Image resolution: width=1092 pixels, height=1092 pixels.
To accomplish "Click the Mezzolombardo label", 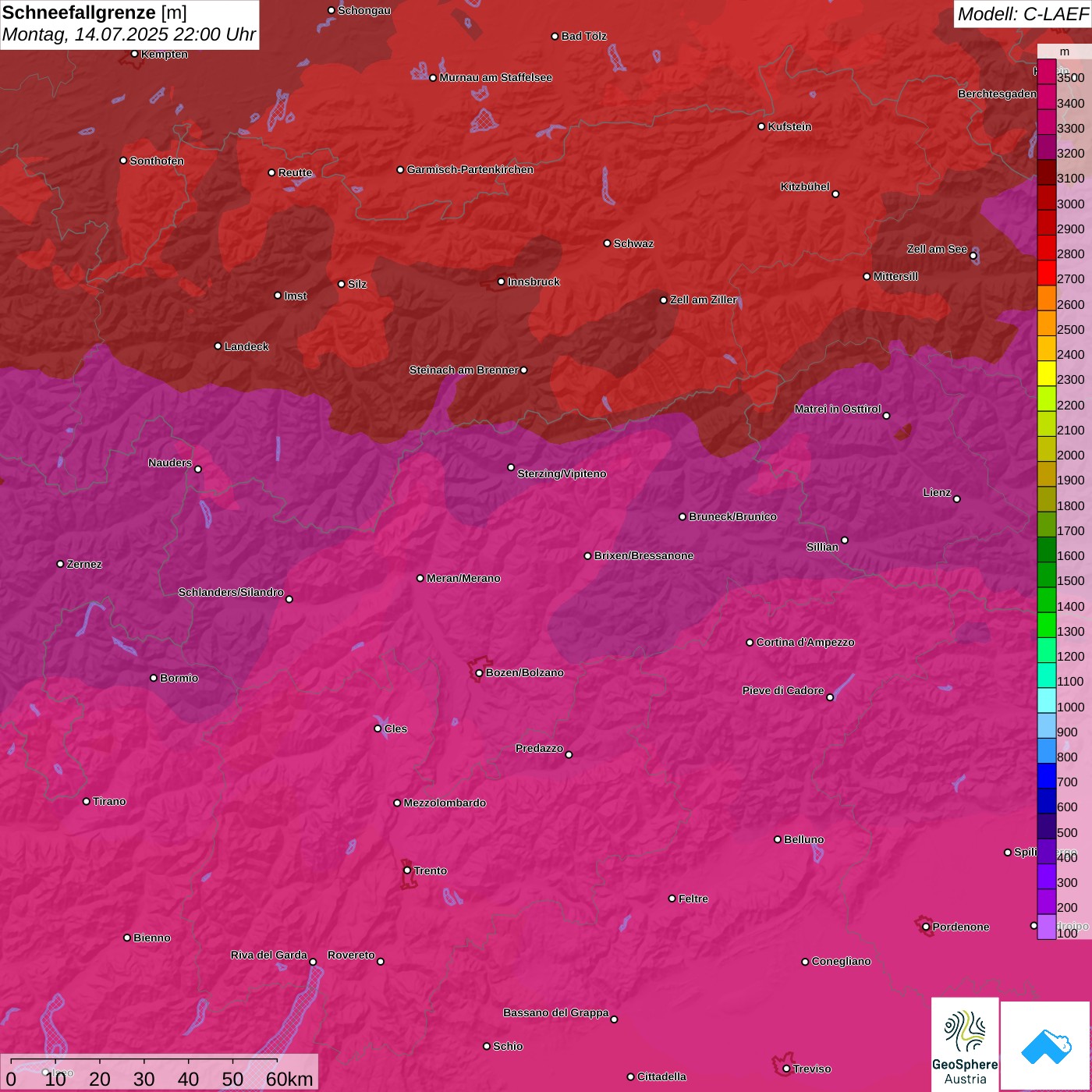I will click(445, 803).
